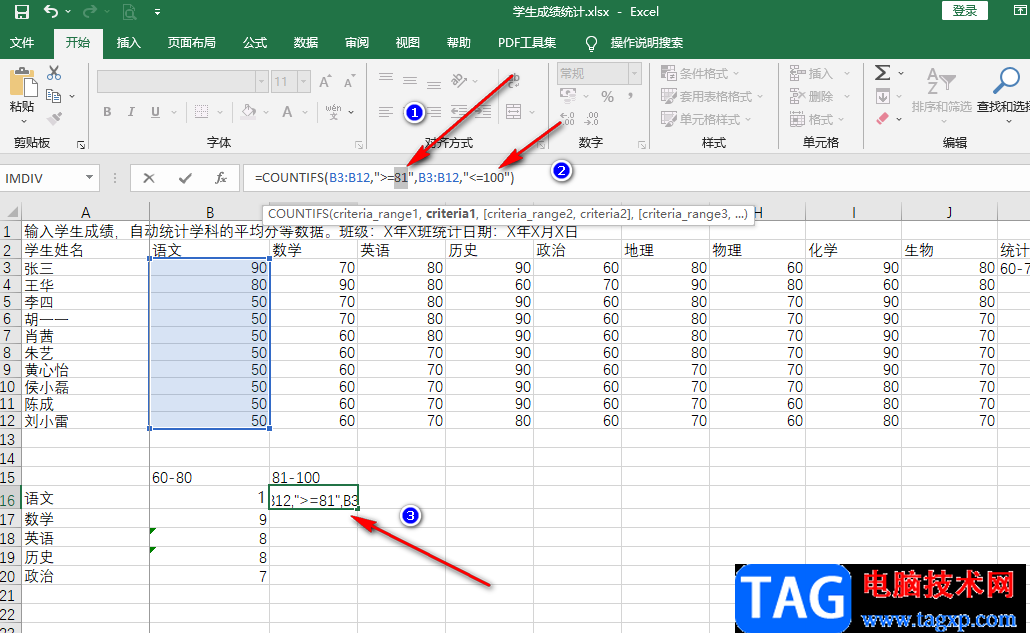Expand the Name Box dropdown arrow

point(89,178)
